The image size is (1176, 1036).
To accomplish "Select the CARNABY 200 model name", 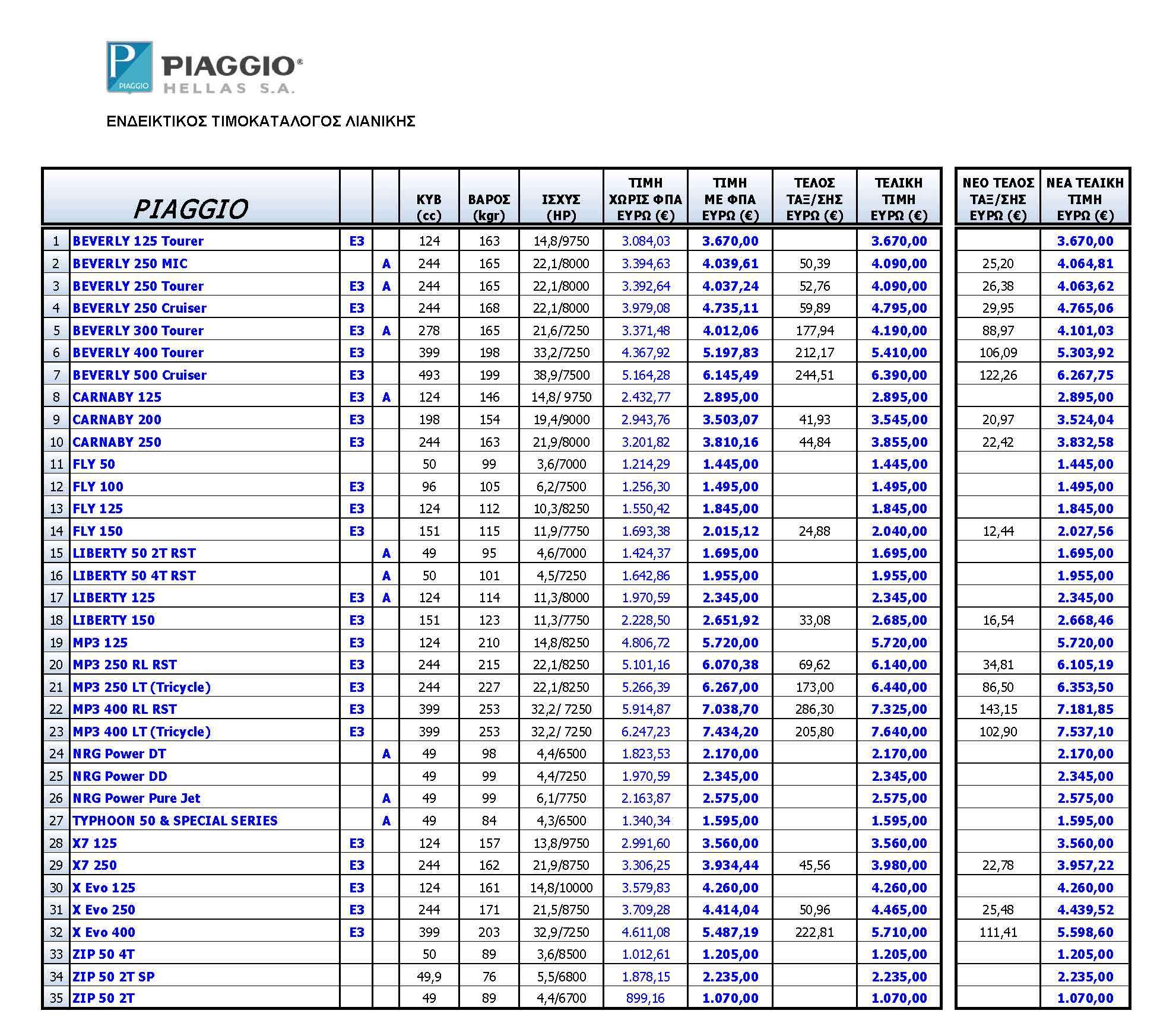I will tap(117, 420).
